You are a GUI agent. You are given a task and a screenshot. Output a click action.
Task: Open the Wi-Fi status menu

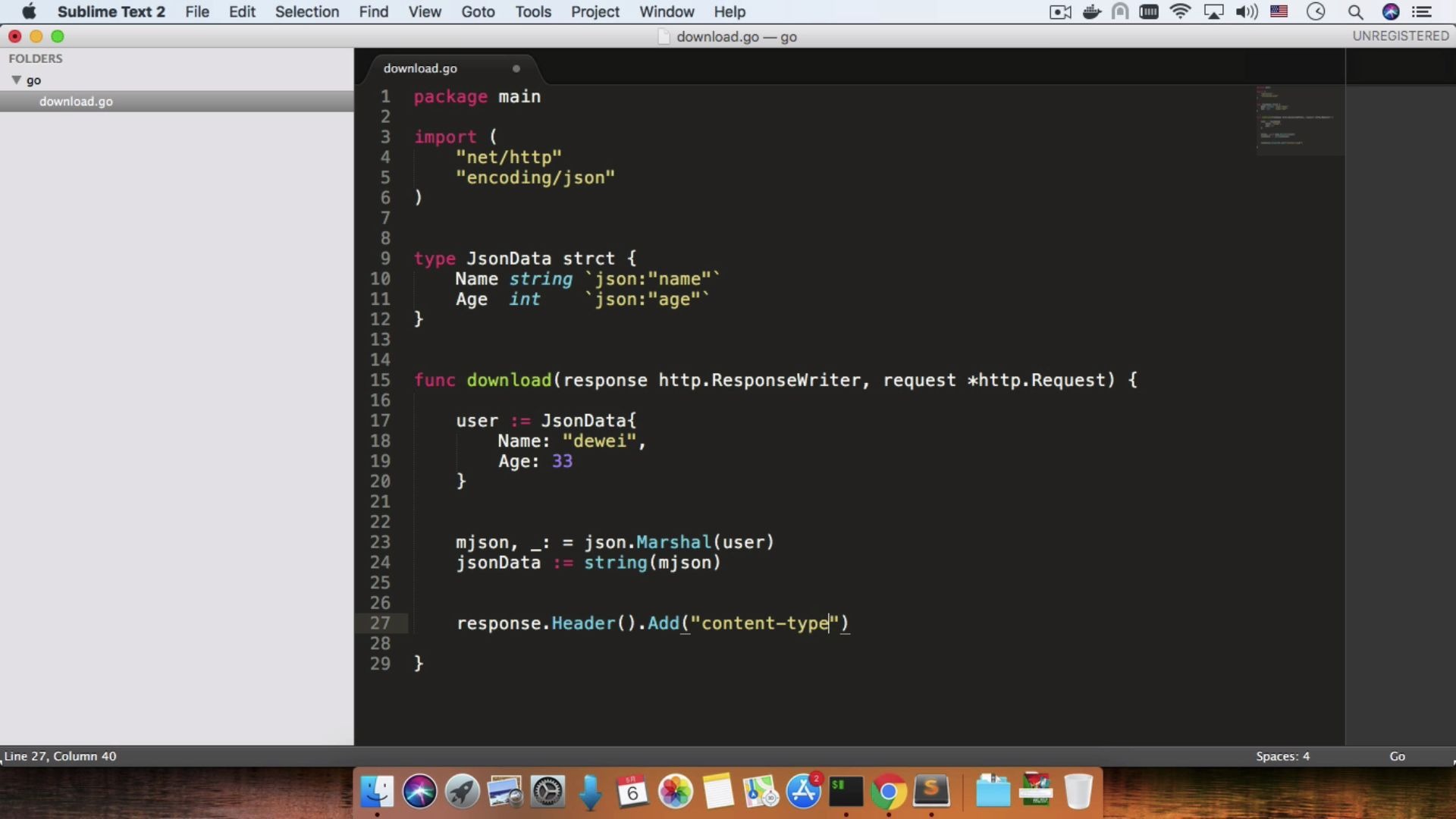[x=1180, y=12]
